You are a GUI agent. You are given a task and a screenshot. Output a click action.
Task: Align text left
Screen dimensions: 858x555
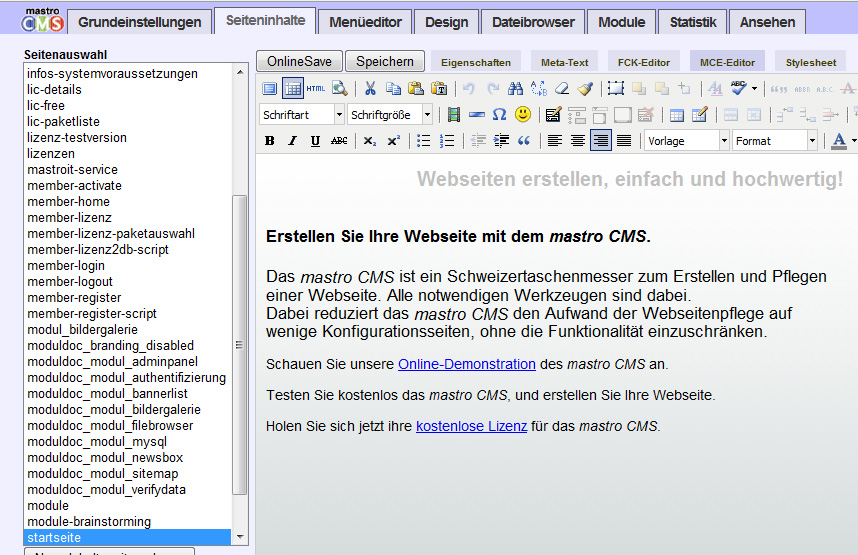[x=554, y=141]
